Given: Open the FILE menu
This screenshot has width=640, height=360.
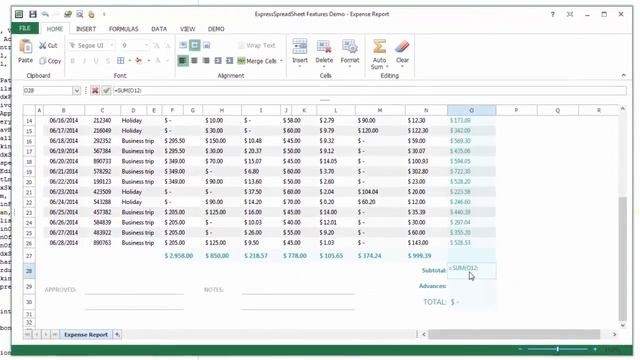Looking at the screenshot, I should (x=25, y=28).
